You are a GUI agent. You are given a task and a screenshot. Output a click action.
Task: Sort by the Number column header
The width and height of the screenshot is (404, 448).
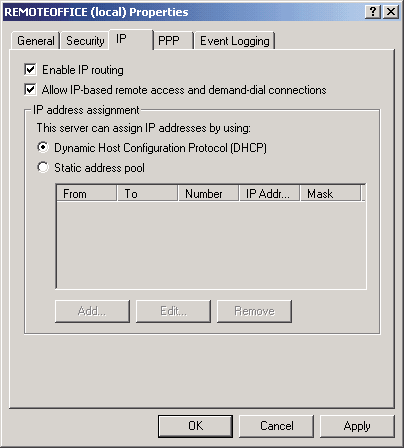click(208, 193)
